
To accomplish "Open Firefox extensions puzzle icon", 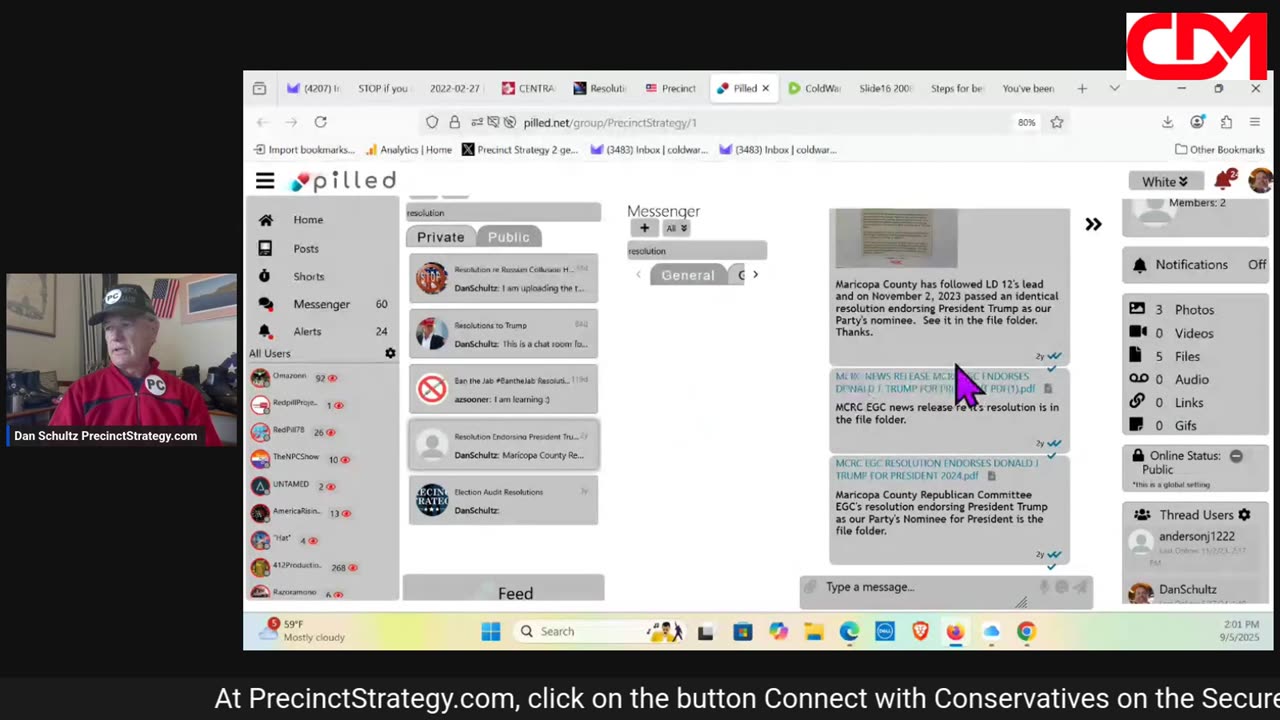I will 1226,122.
